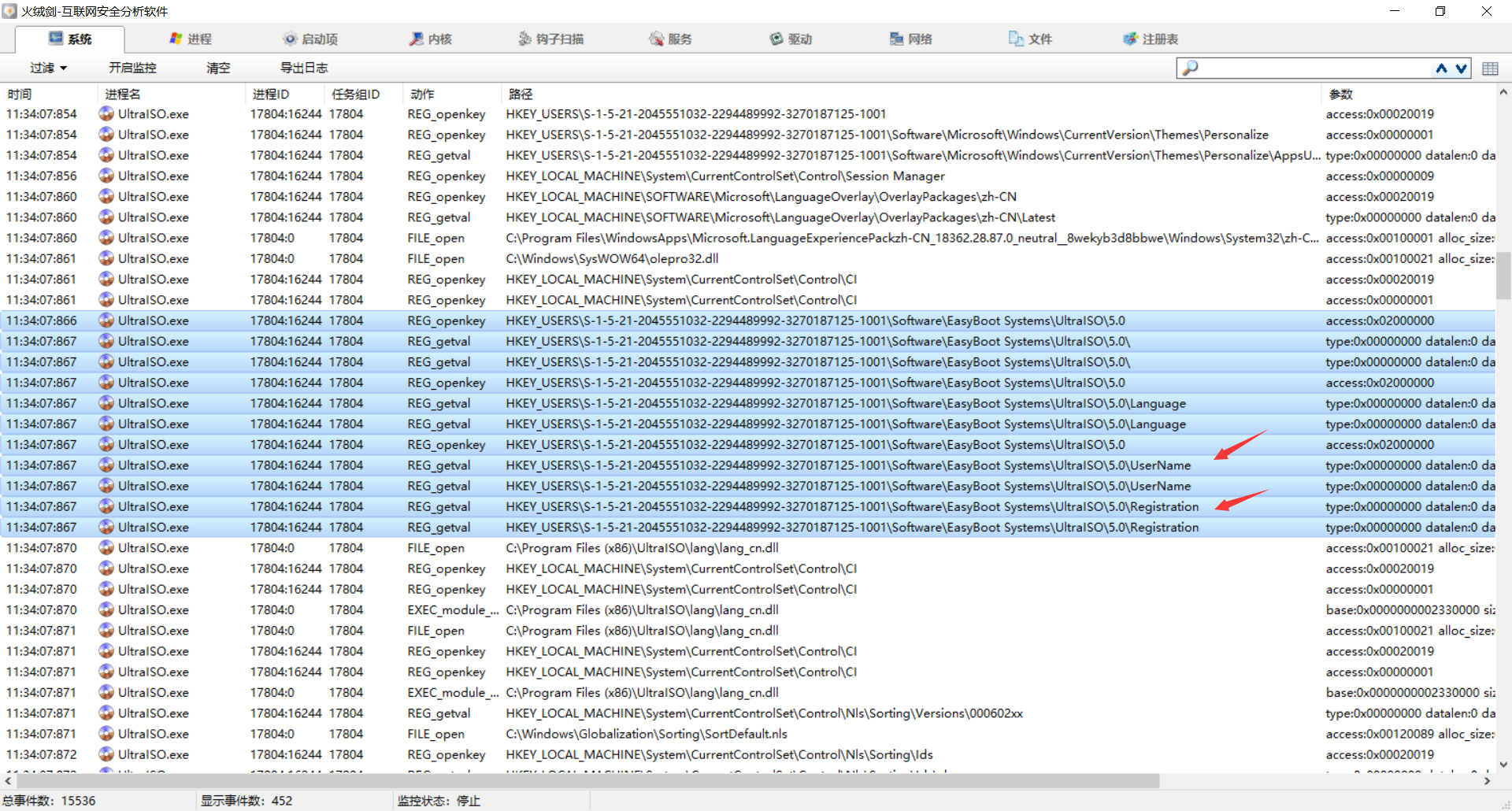Select the Sorting\Versions\000602xx registry path
This screenshot has width=1512, height=811.
[764, 713]
